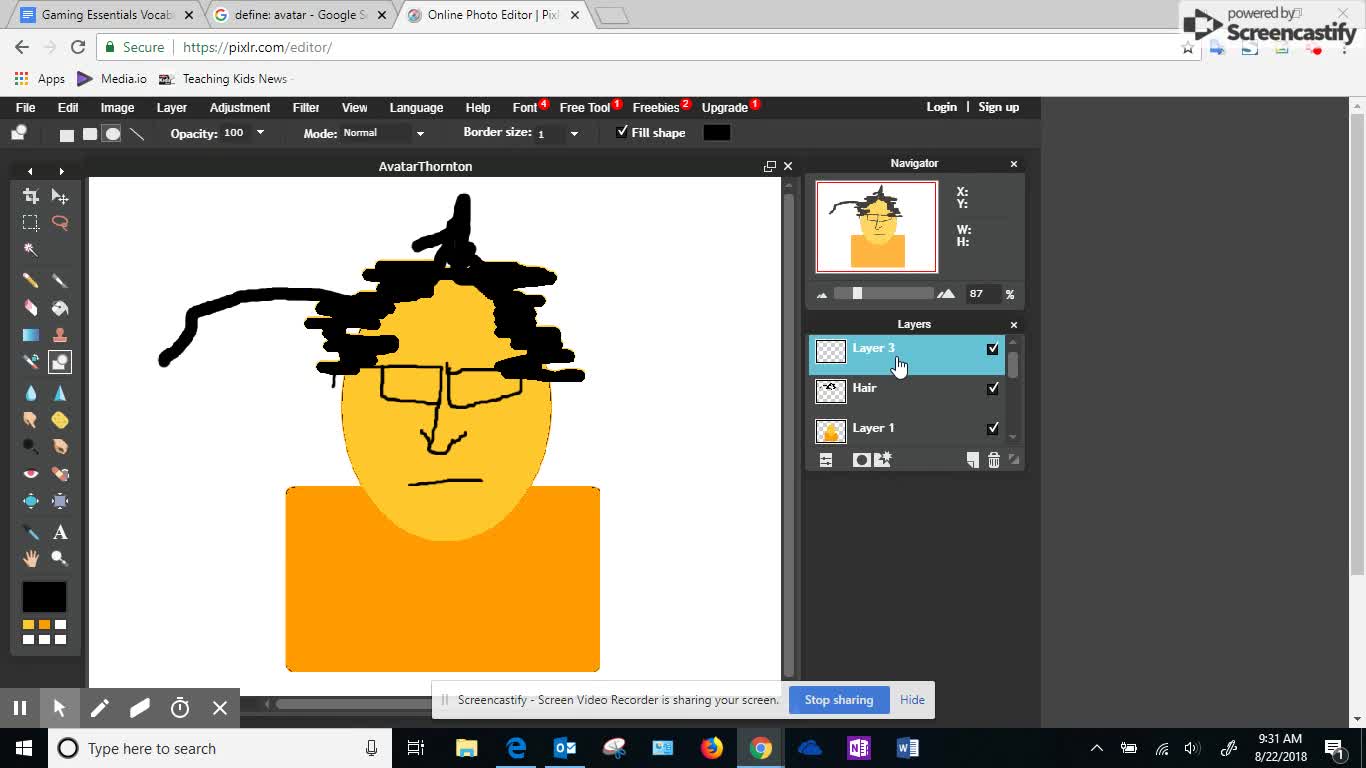
Task: Toggle the Fill shape checkbox
Action: pos(622,132)
